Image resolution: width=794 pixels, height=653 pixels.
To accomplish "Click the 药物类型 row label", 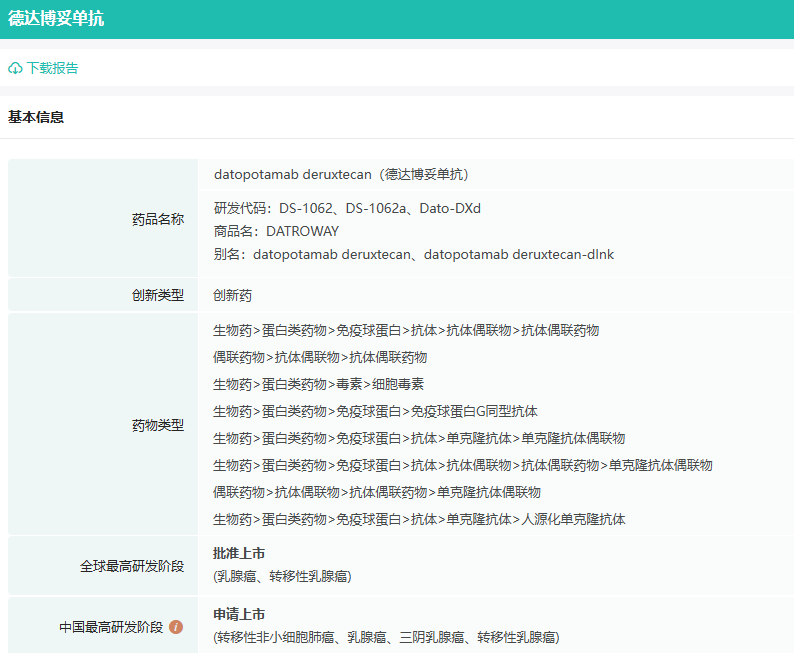I will tap(158, 425).
